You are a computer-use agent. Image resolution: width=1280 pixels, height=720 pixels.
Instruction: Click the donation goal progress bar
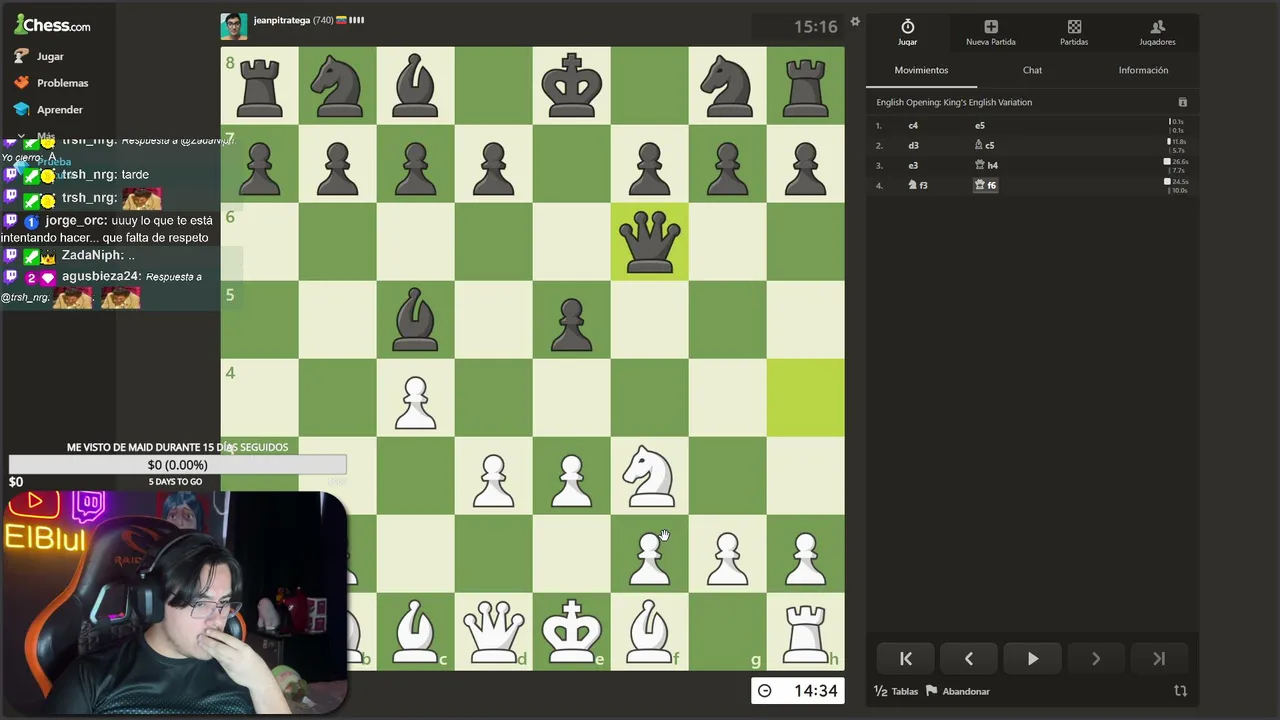click(178, 465)
